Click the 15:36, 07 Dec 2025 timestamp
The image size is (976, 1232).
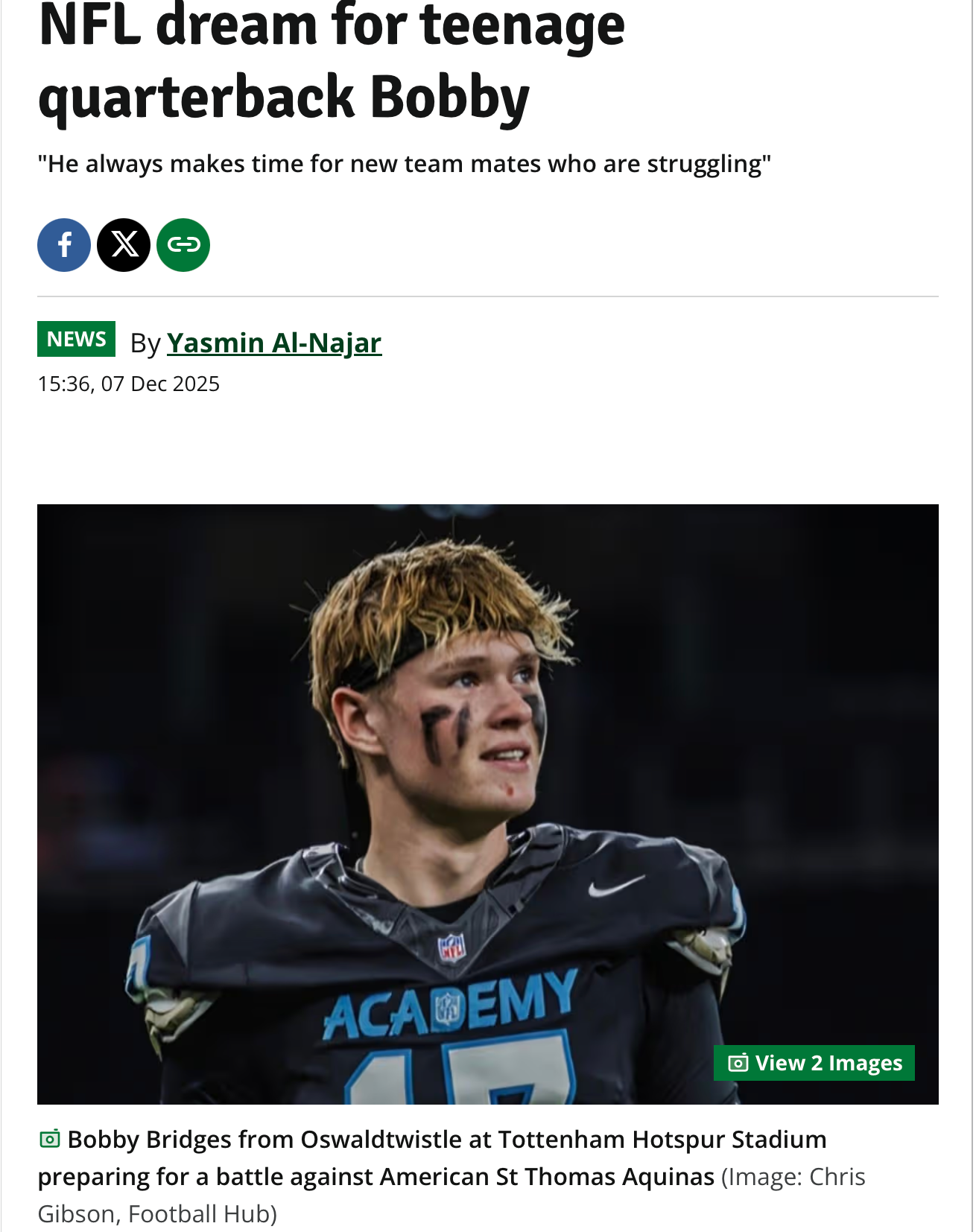129,384
